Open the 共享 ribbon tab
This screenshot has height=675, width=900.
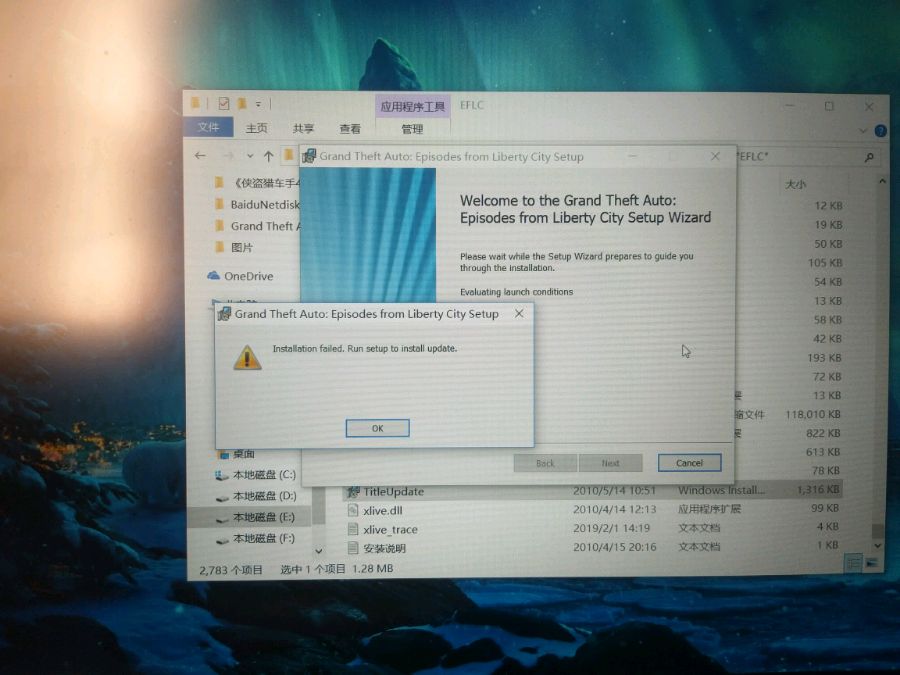click(303, 129)
